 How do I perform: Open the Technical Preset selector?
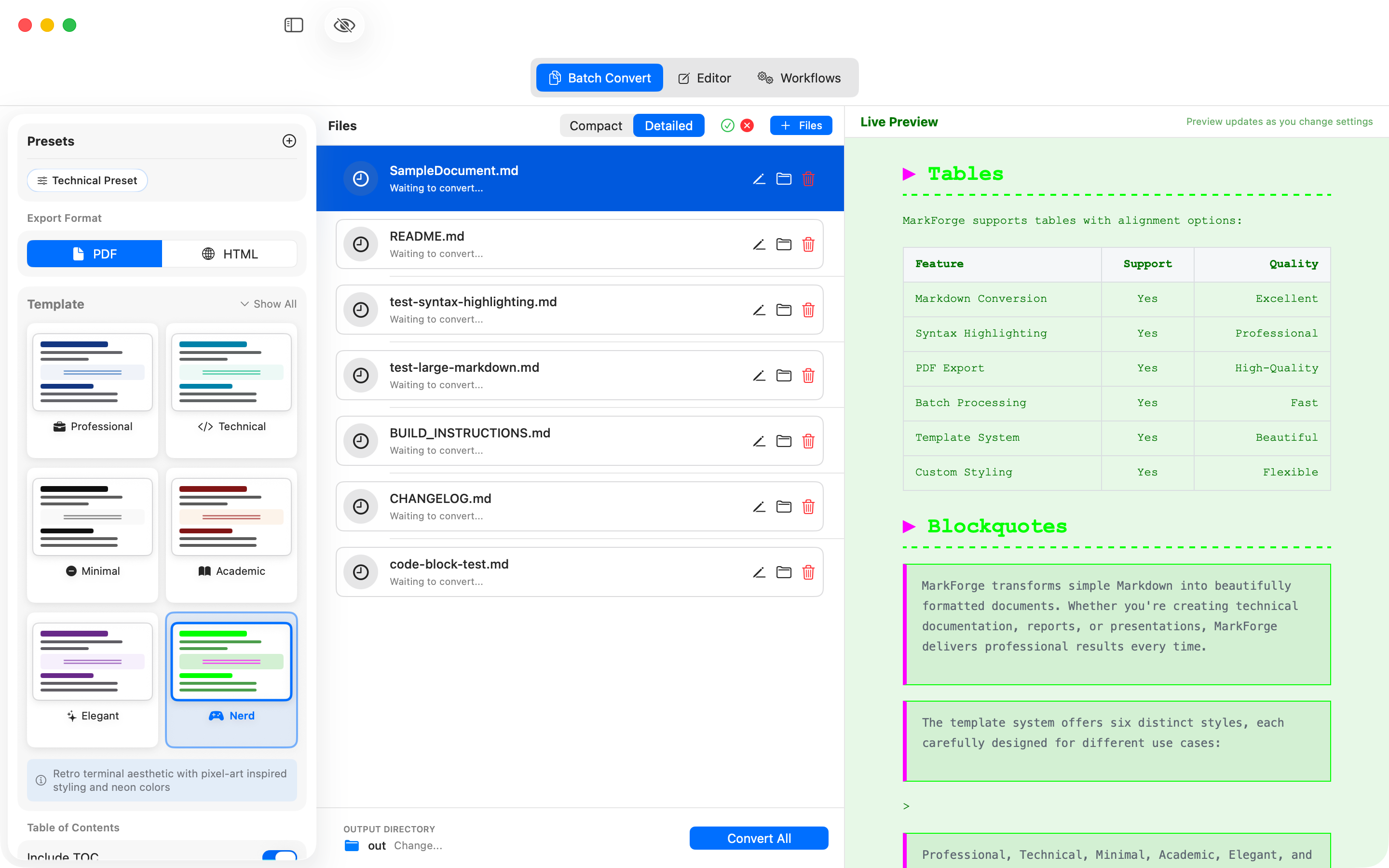(x=87, y=180)
